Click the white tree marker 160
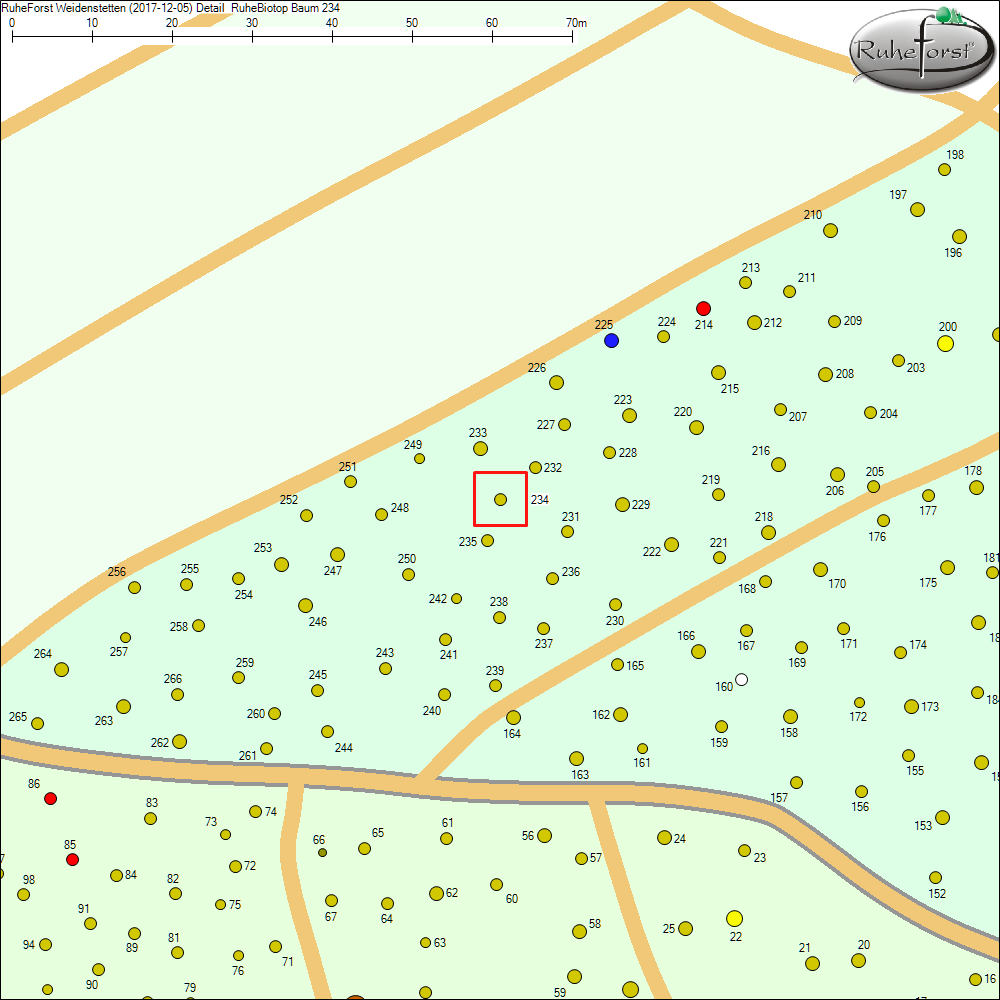 pos(741,680)
